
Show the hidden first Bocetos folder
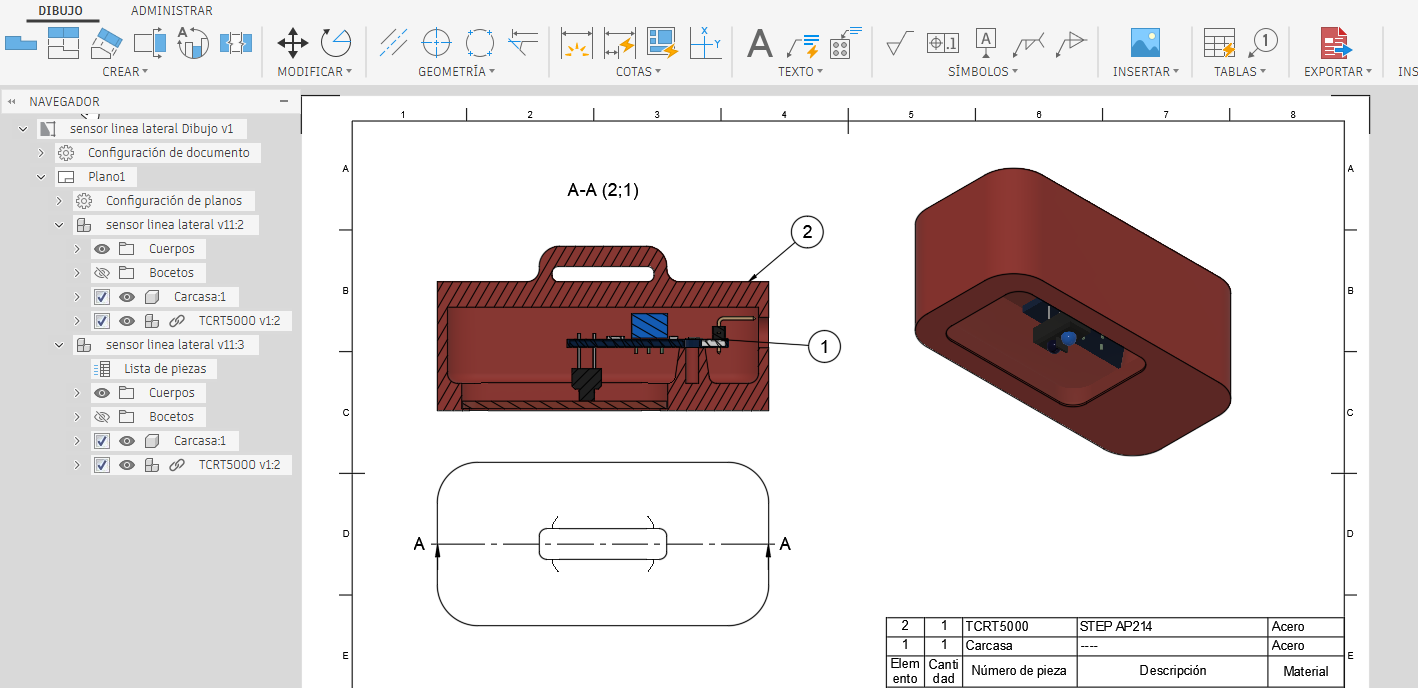click(x=102, y=273)
